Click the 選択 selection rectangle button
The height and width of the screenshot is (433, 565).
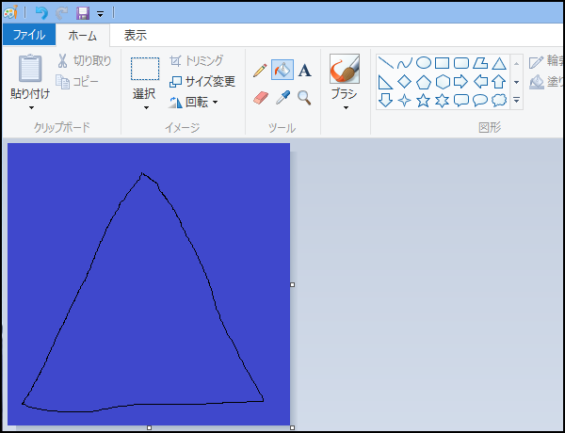[145, 77]
